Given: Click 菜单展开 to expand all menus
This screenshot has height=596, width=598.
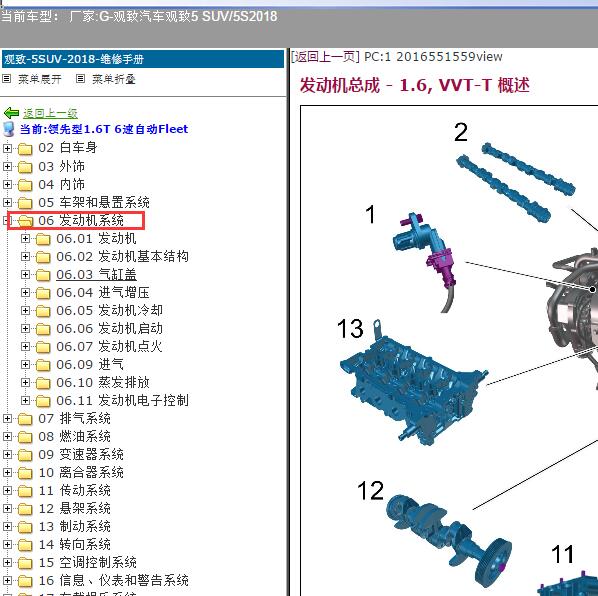Looking at the screenshot, I should [40, 79].
